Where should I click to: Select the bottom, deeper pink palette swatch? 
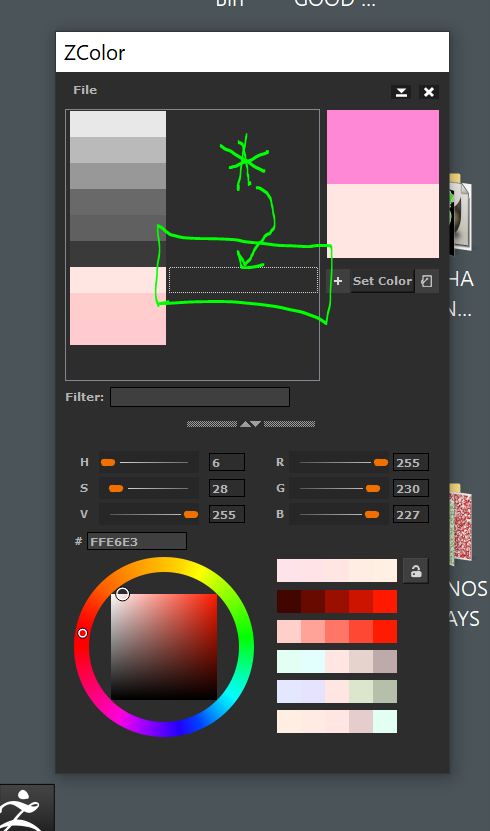pos(118,319)
